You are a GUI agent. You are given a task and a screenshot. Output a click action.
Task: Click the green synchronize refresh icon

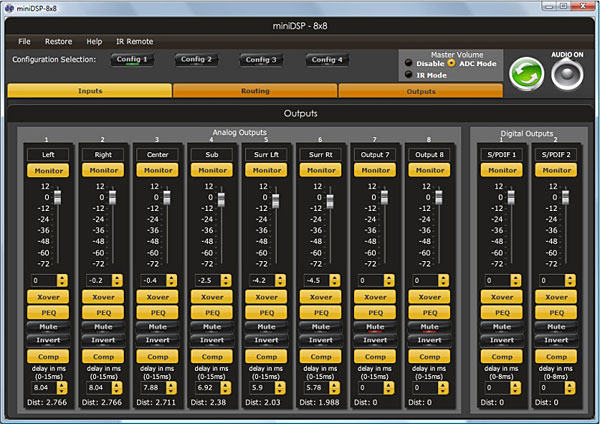[527, 73]
